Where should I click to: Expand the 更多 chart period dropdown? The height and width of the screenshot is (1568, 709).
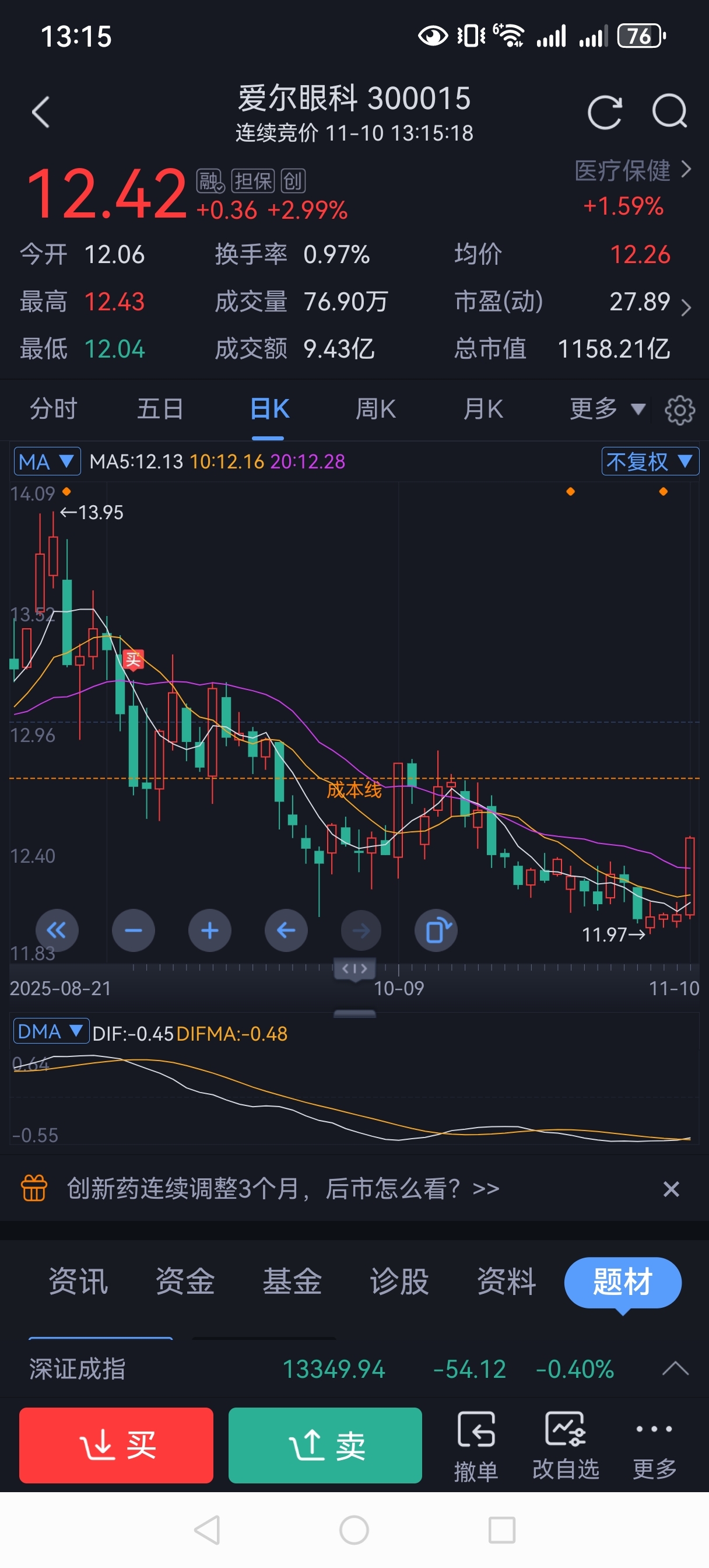coord(607,409)
